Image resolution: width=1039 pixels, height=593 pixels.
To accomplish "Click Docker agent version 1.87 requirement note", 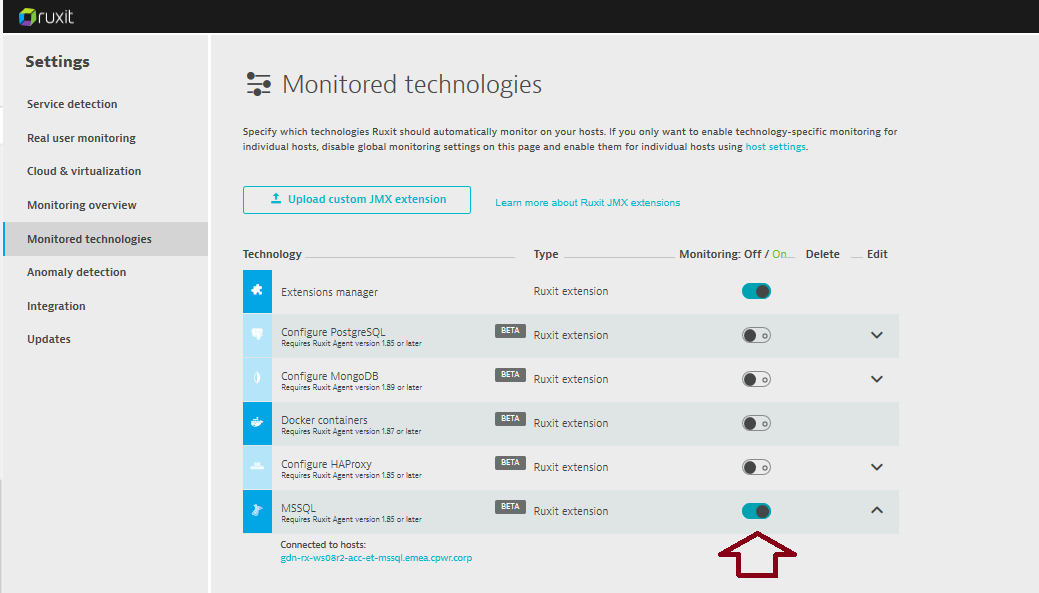I will pyautogui.click(x=351, y=431).
